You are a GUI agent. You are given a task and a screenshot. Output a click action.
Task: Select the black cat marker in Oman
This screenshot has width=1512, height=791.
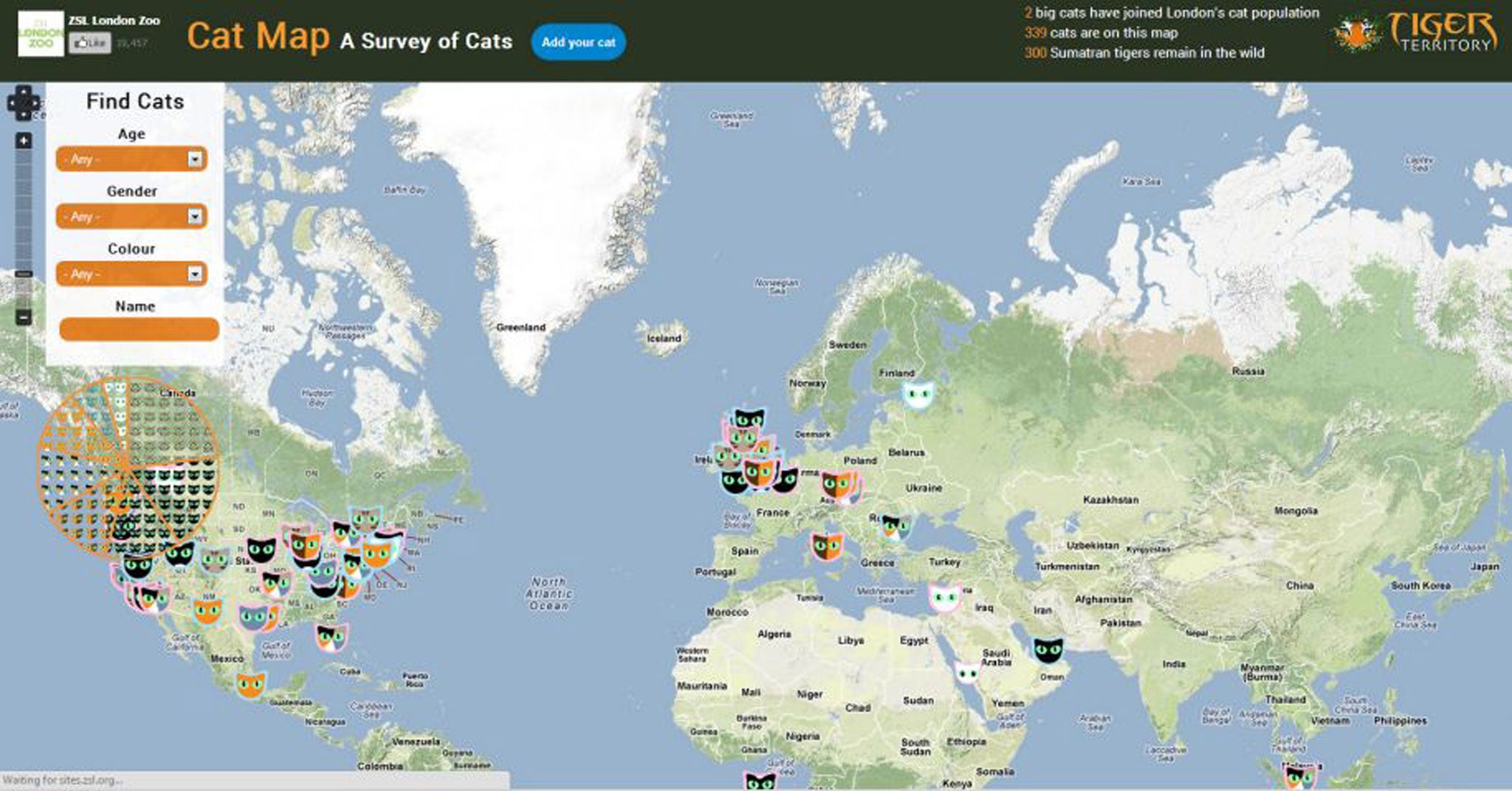(1048, 649)
